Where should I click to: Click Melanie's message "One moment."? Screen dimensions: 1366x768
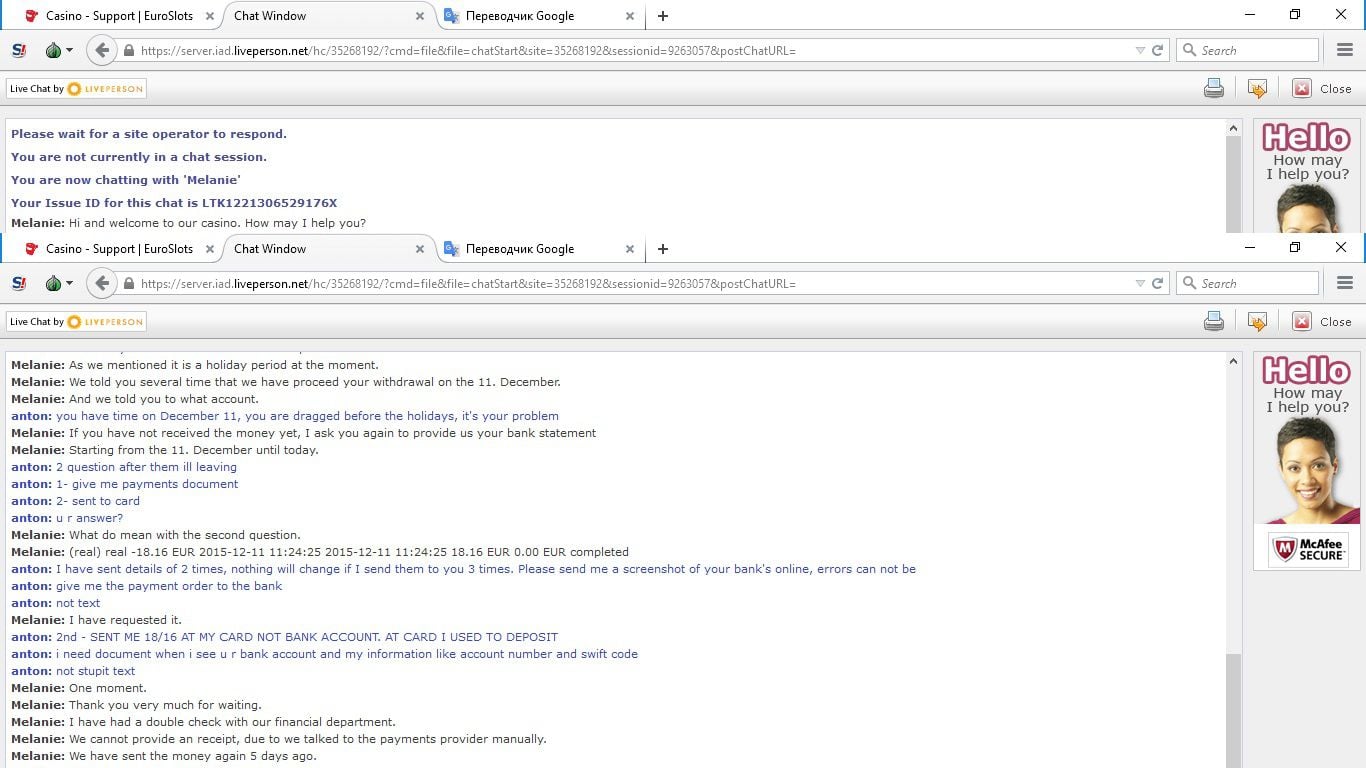(79, 688)
